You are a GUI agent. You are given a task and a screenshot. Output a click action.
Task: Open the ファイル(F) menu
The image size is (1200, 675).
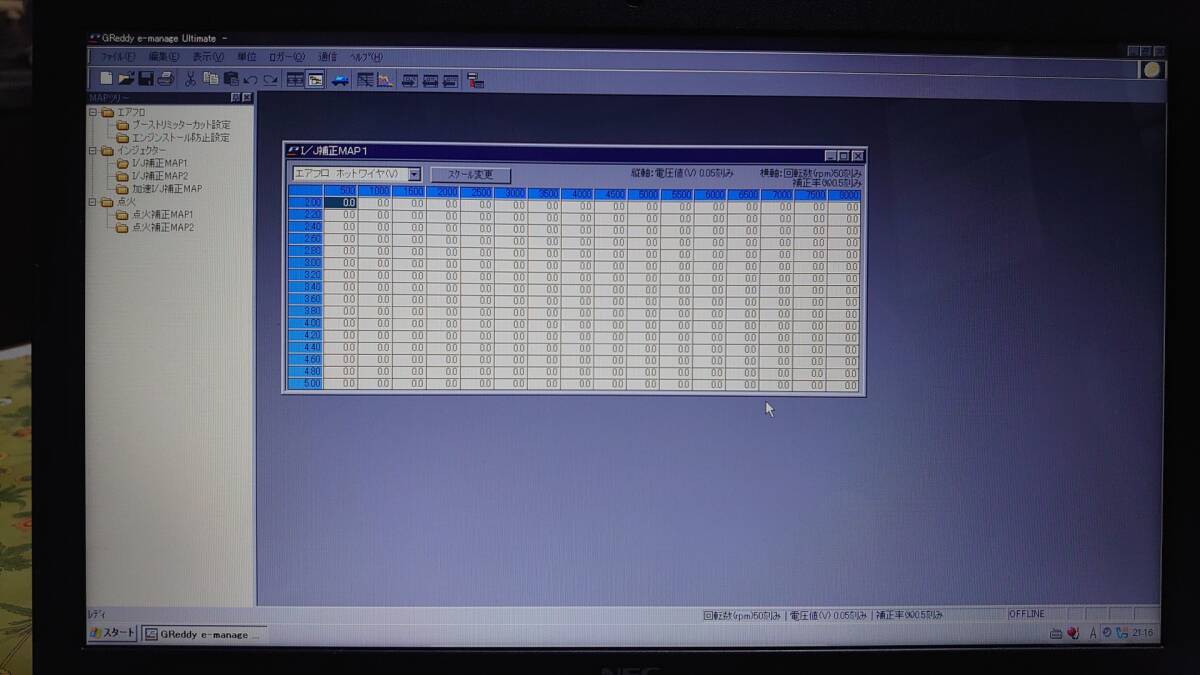pos(118,57)
